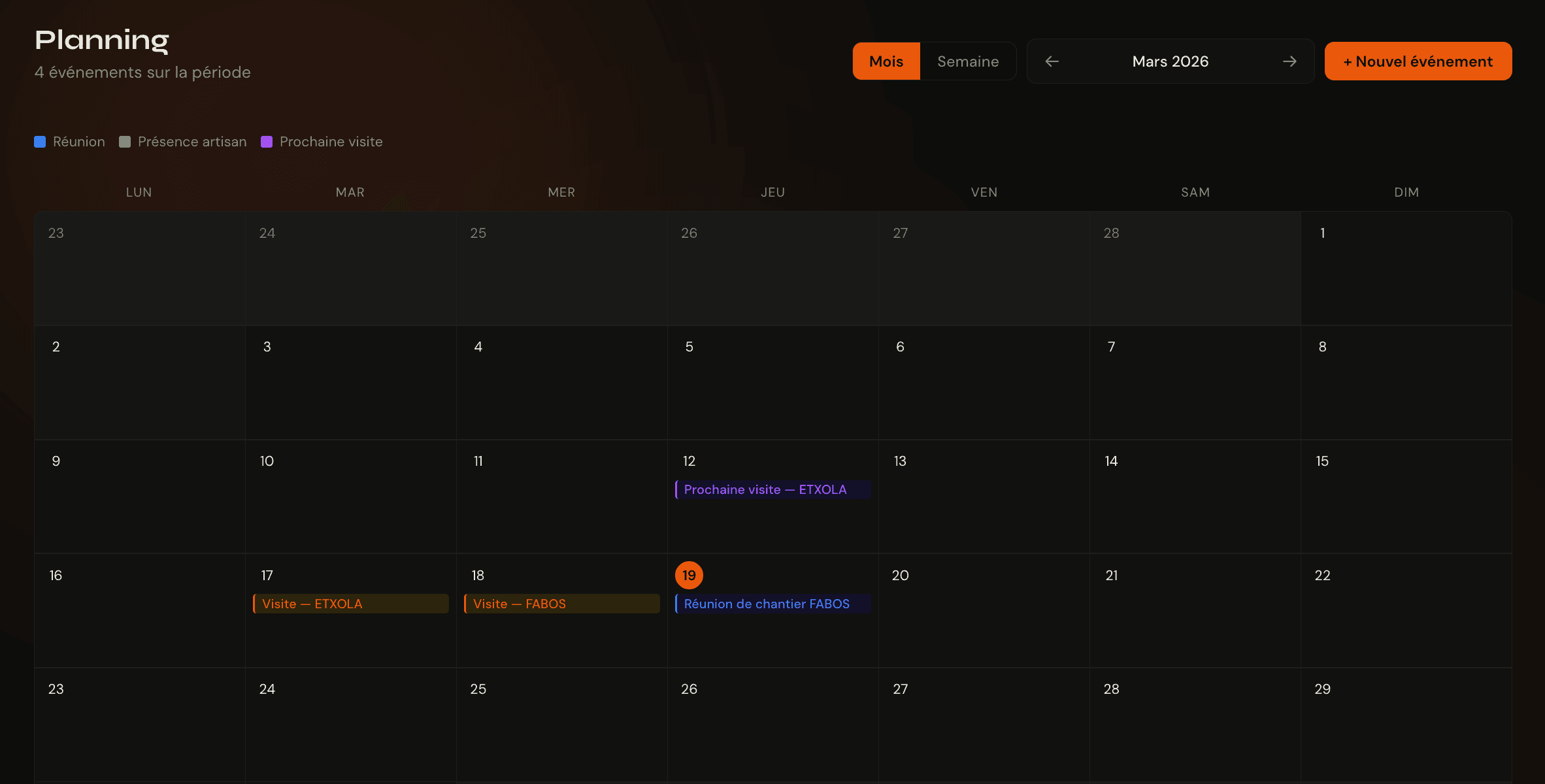Go to previous month with left arrow
This screenshot has width=1545, height=784.
1052,61
